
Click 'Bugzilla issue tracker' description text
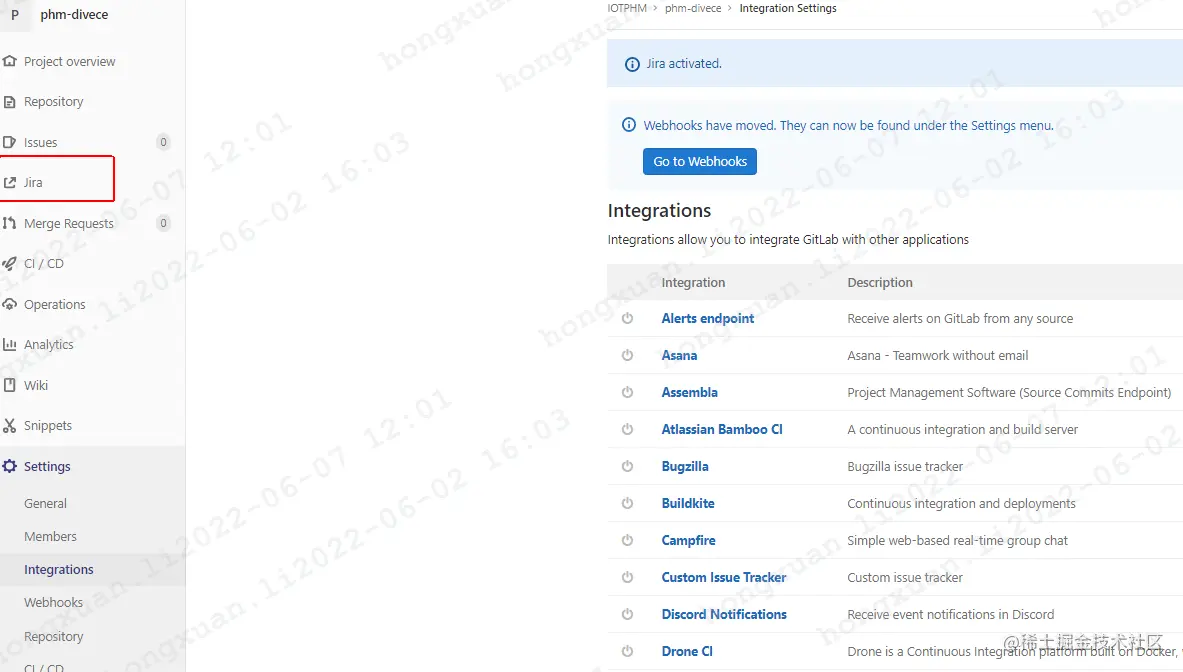[905, 466]
